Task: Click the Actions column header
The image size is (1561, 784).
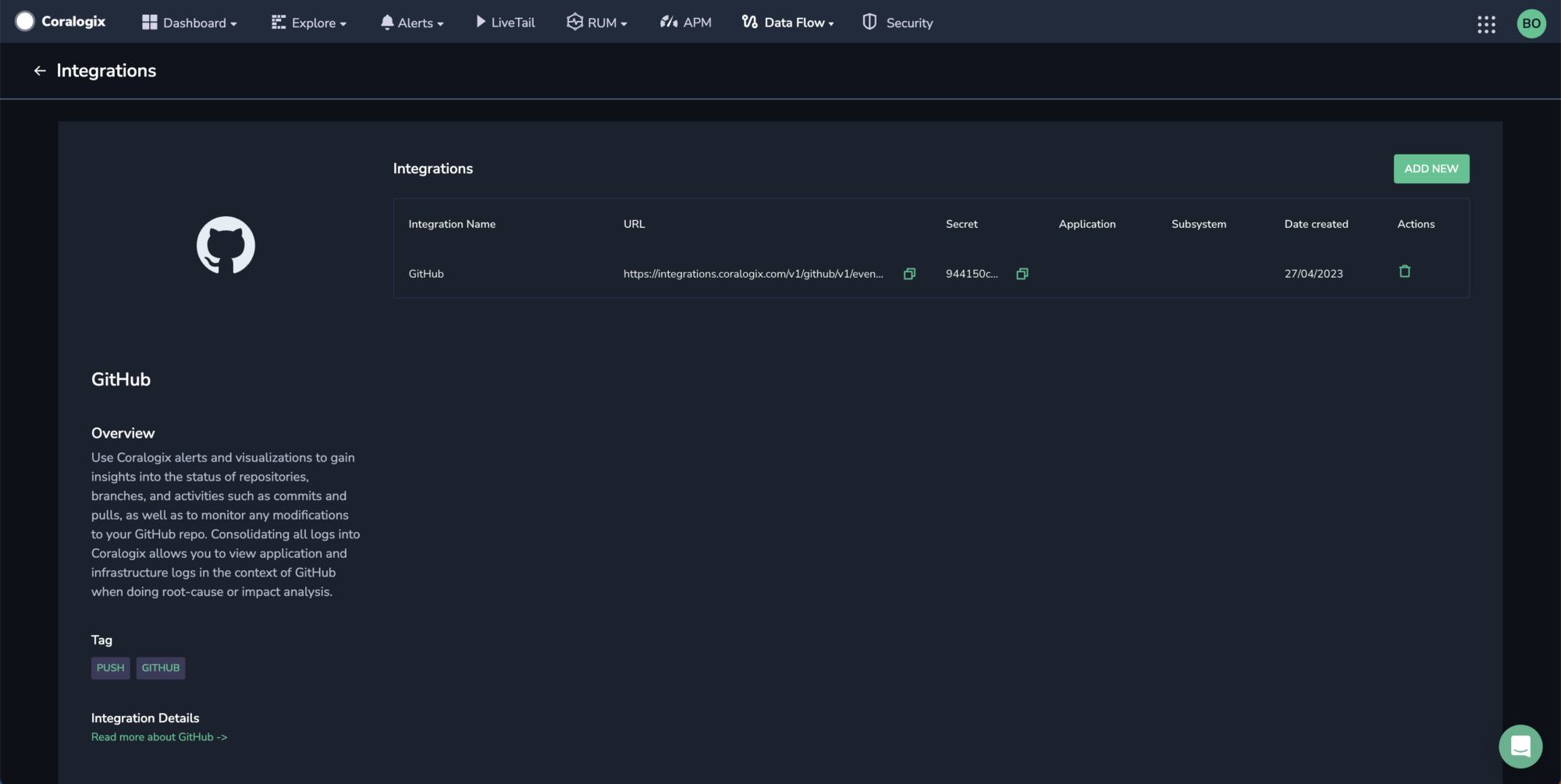Action: click(1416, 224)
